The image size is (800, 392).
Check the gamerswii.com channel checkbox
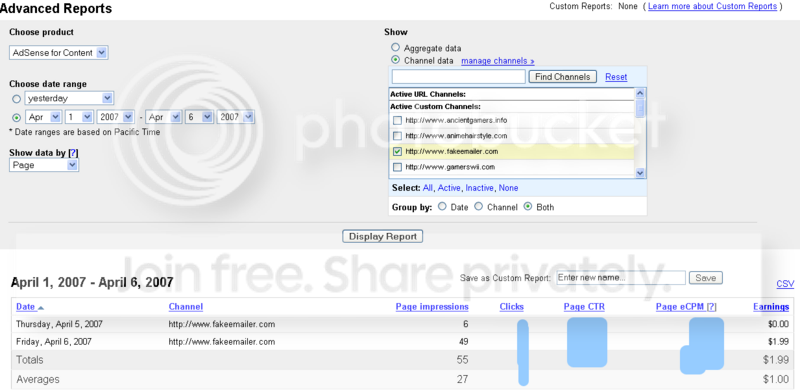(x=397, y=166)
